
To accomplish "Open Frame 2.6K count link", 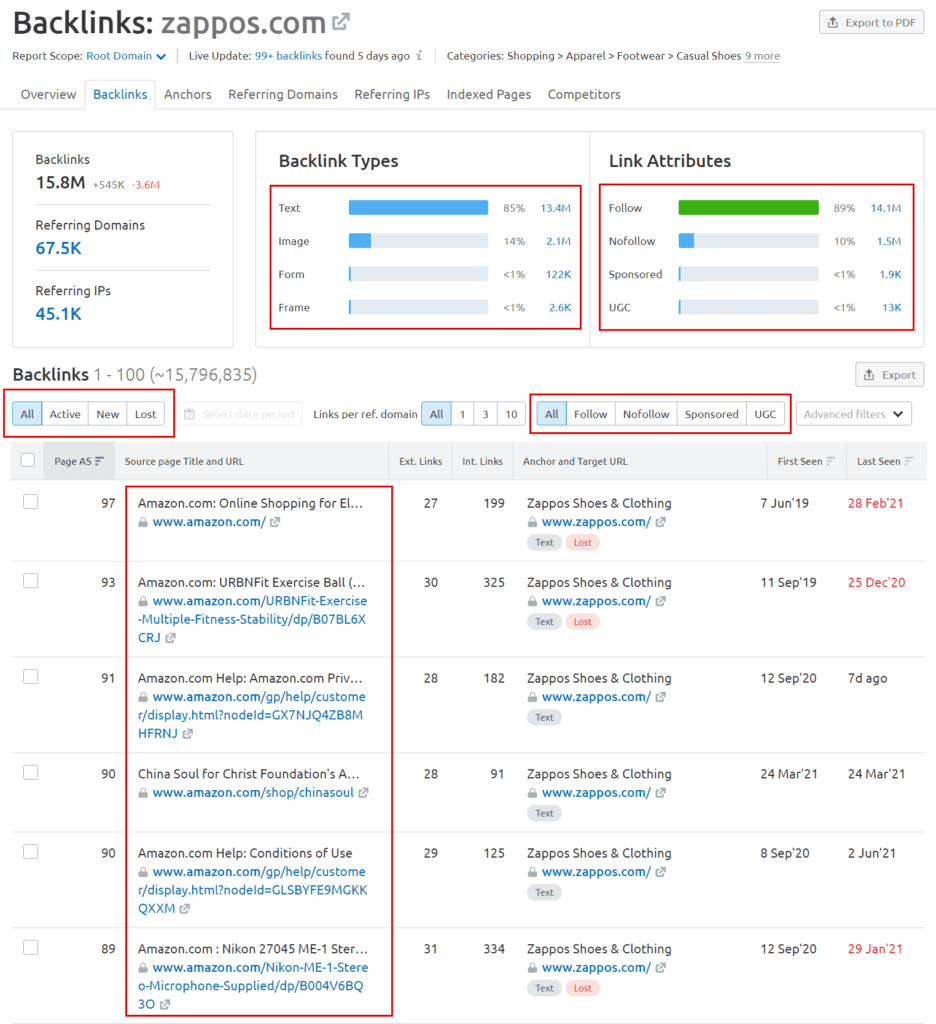I will click(x=560, y=308).
